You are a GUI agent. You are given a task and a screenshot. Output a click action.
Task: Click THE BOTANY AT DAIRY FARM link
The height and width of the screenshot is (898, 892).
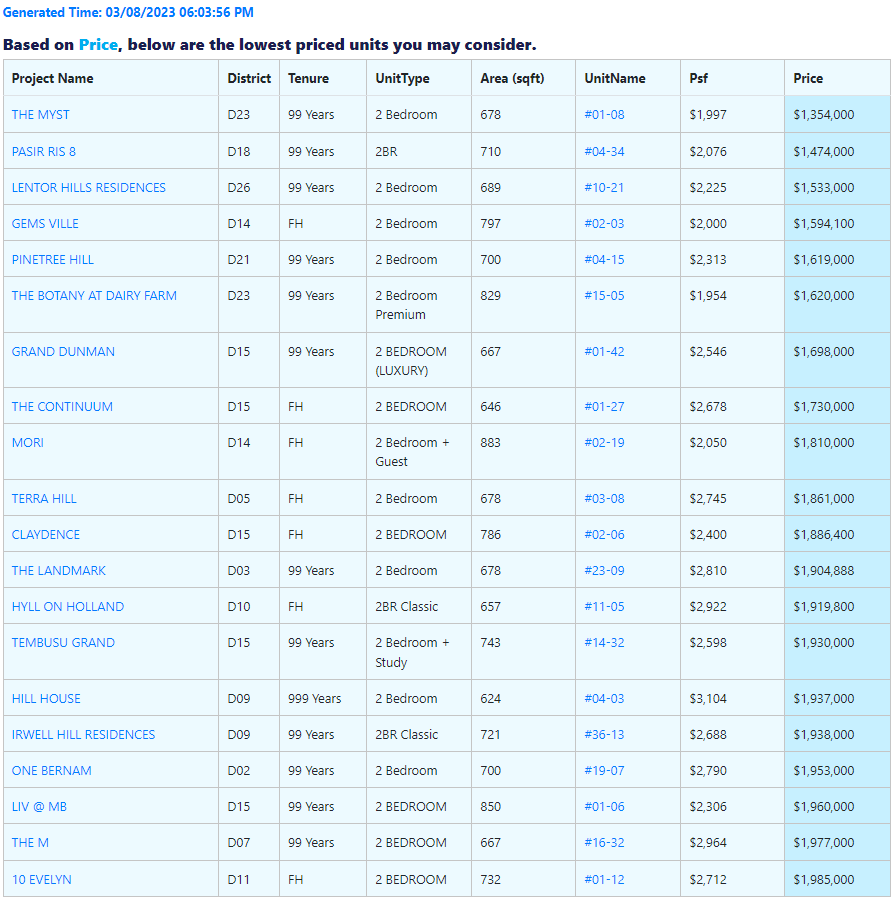click(94, 296)
